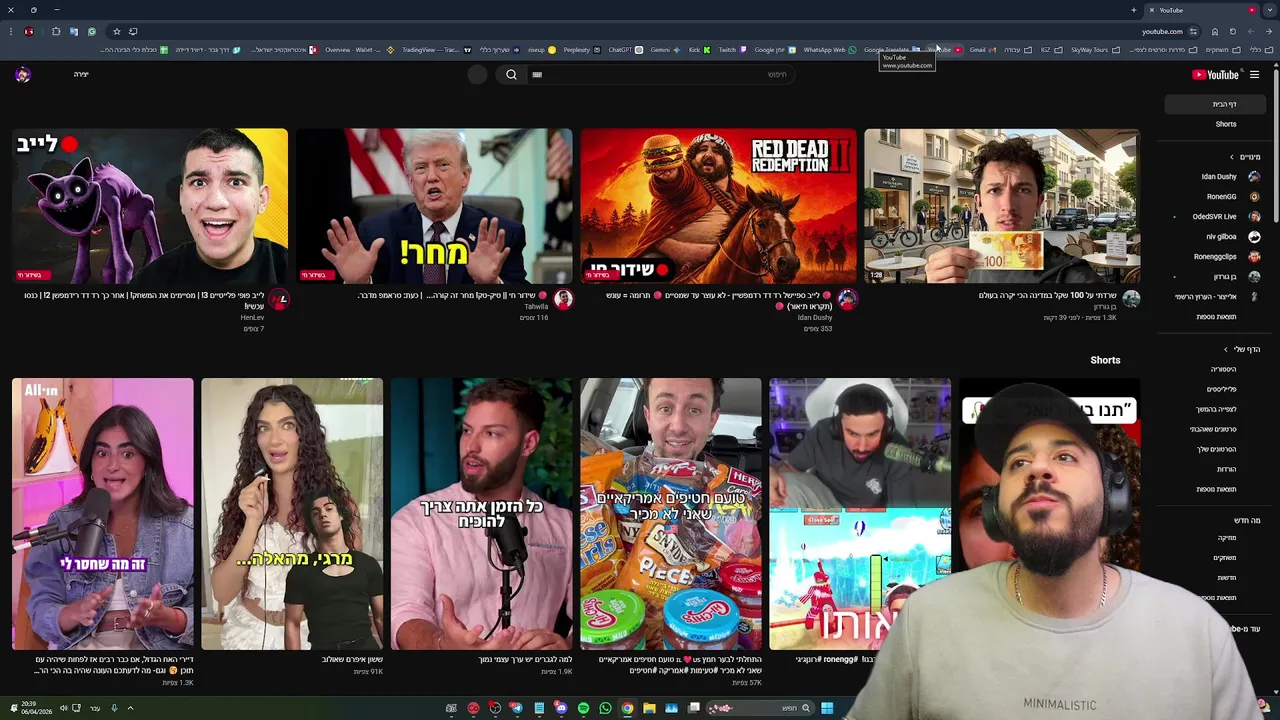Screen dimensions: 1280x720
Task: Click channel avatar below Red Dead video
Action: pos(847,299)
